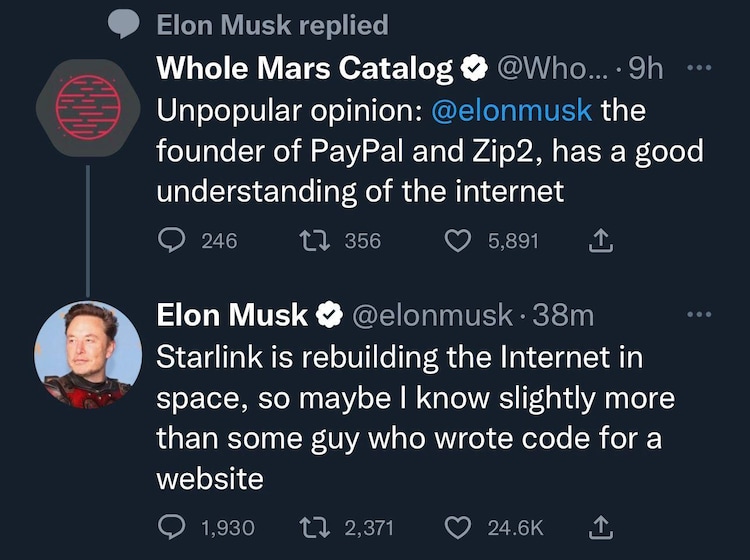The width and height of the screenshot is (750, 560).
Task: Share the Whole Mars Catalog tweet
Action: tap(602, 240)
